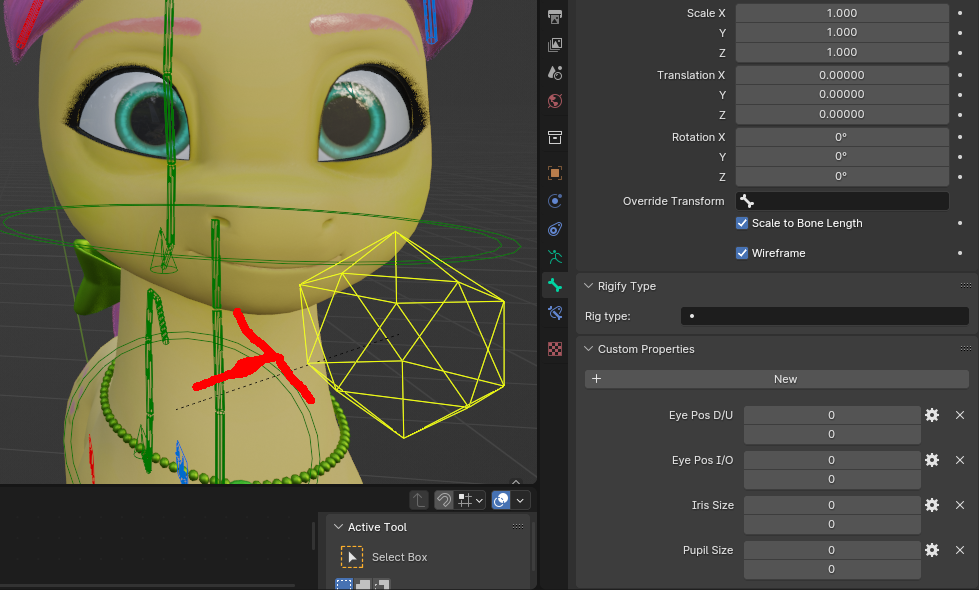Open the orange Object properties tab
The image size is (979, 590).
(x=554, y=173)
